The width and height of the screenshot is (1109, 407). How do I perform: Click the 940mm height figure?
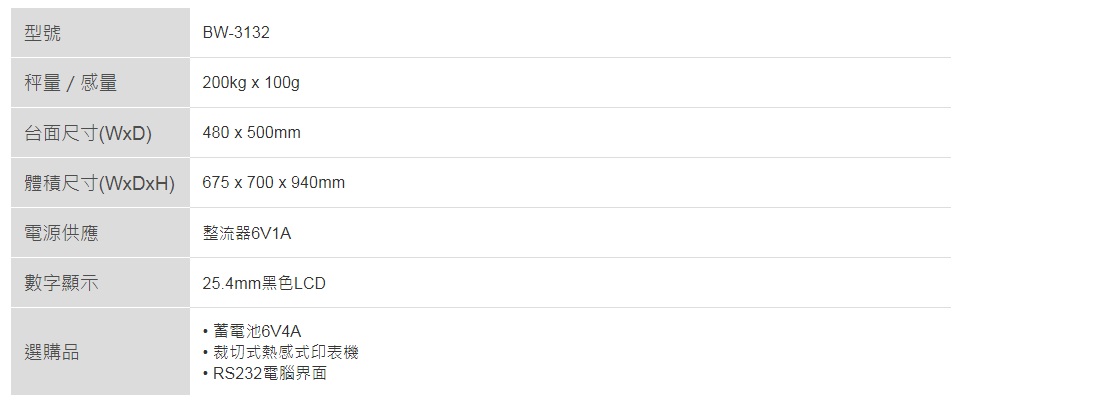pyautogui.click(x=320, y=183)
